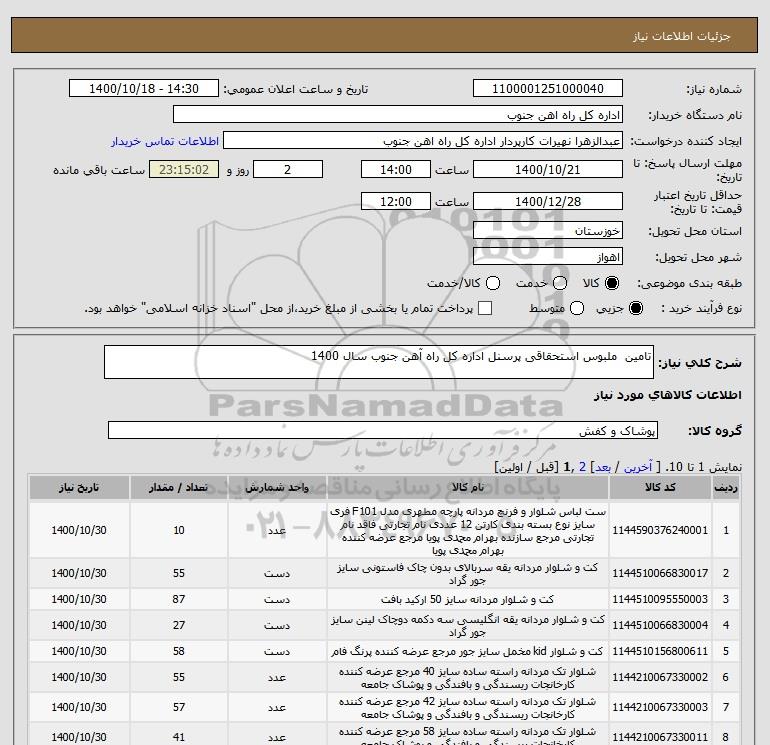Click item code 114421006733002
770x745 pixels.
click(660, 677)
